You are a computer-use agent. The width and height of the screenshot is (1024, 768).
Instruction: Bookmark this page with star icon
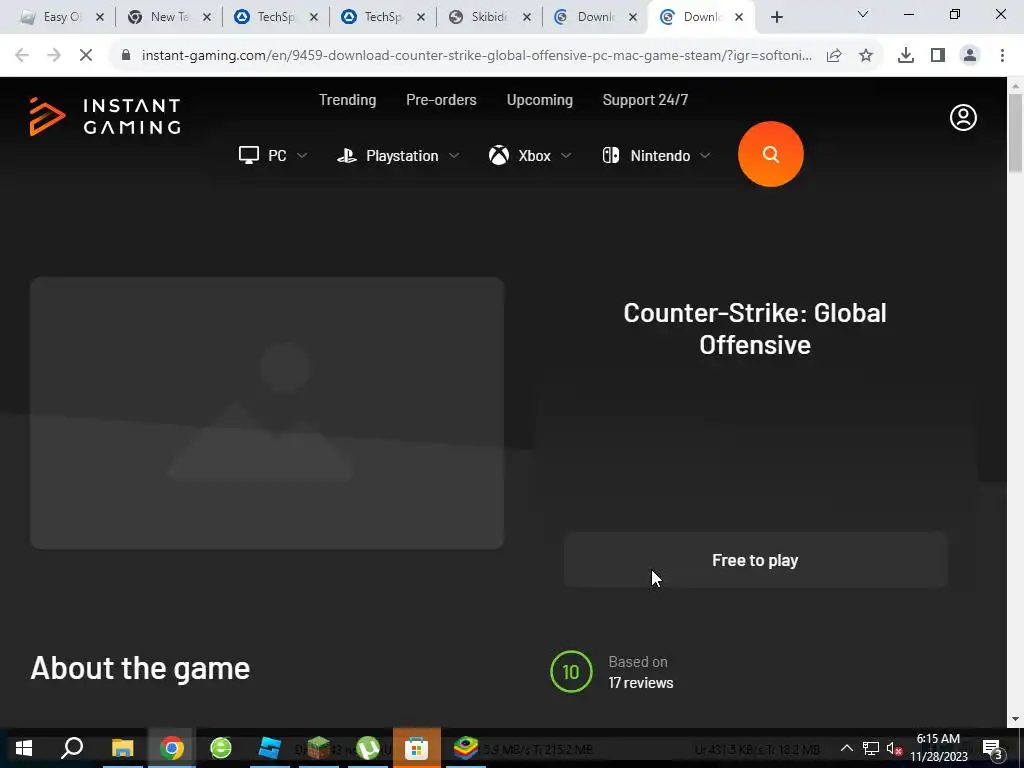(x=866, y=56)
